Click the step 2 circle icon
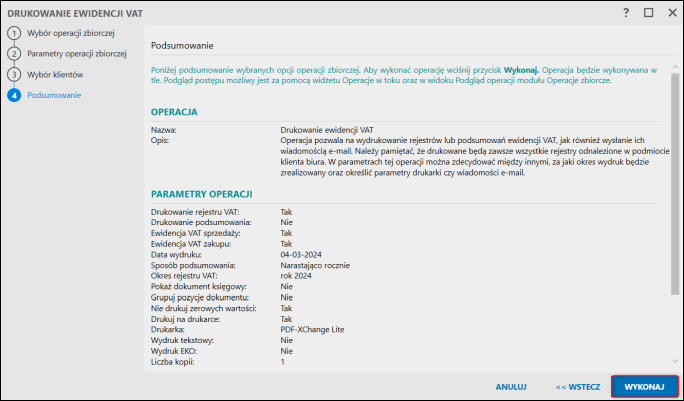This screenshot has height=401, width=684. coord(14,53)
